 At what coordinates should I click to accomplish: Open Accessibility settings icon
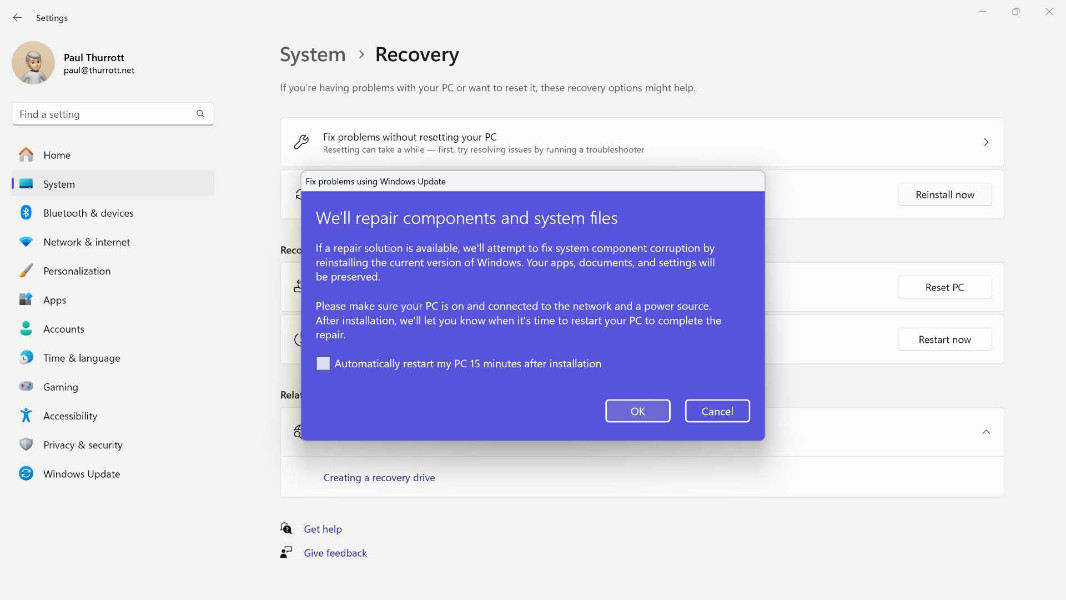point(26,416)
